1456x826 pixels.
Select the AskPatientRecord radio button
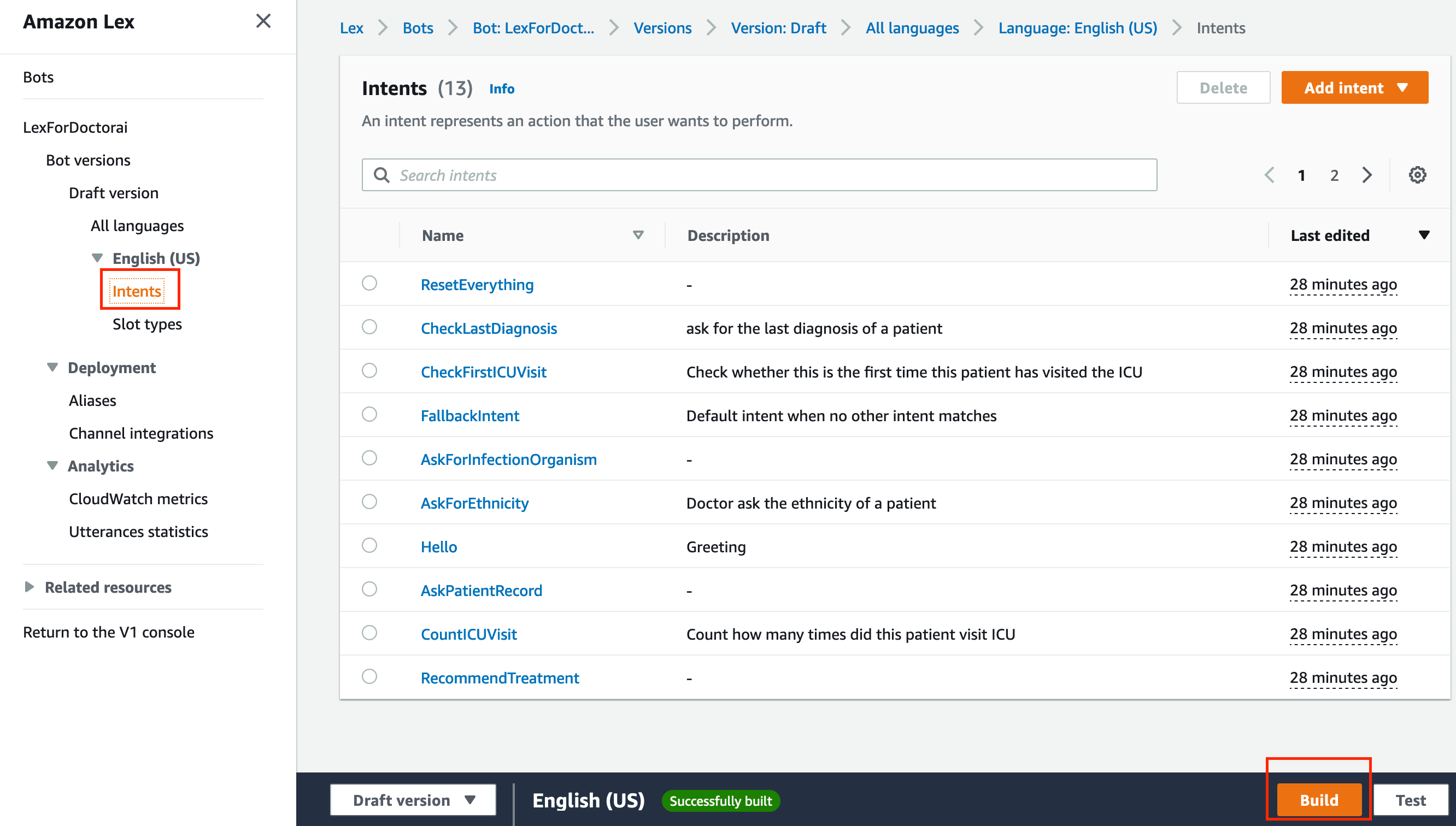[369, 589]
